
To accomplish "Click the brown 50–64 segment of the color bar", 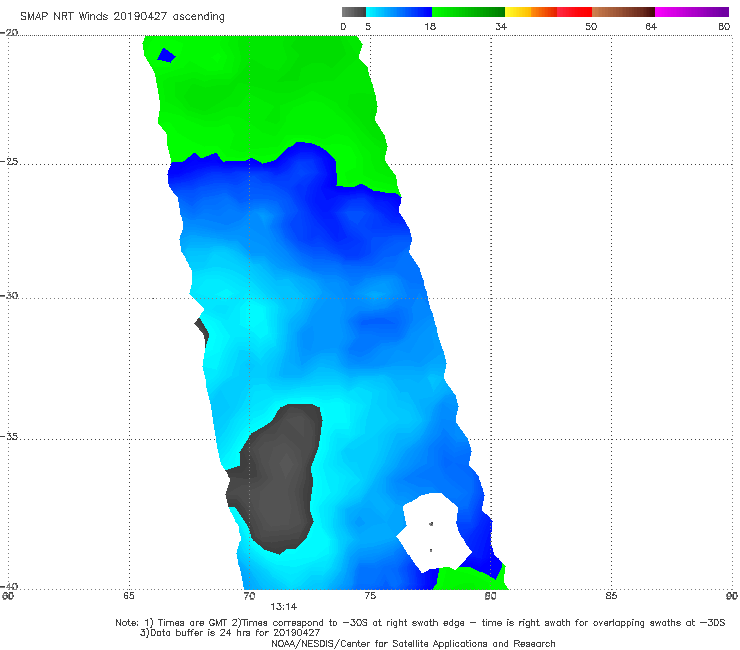I will tap(623, 12).
